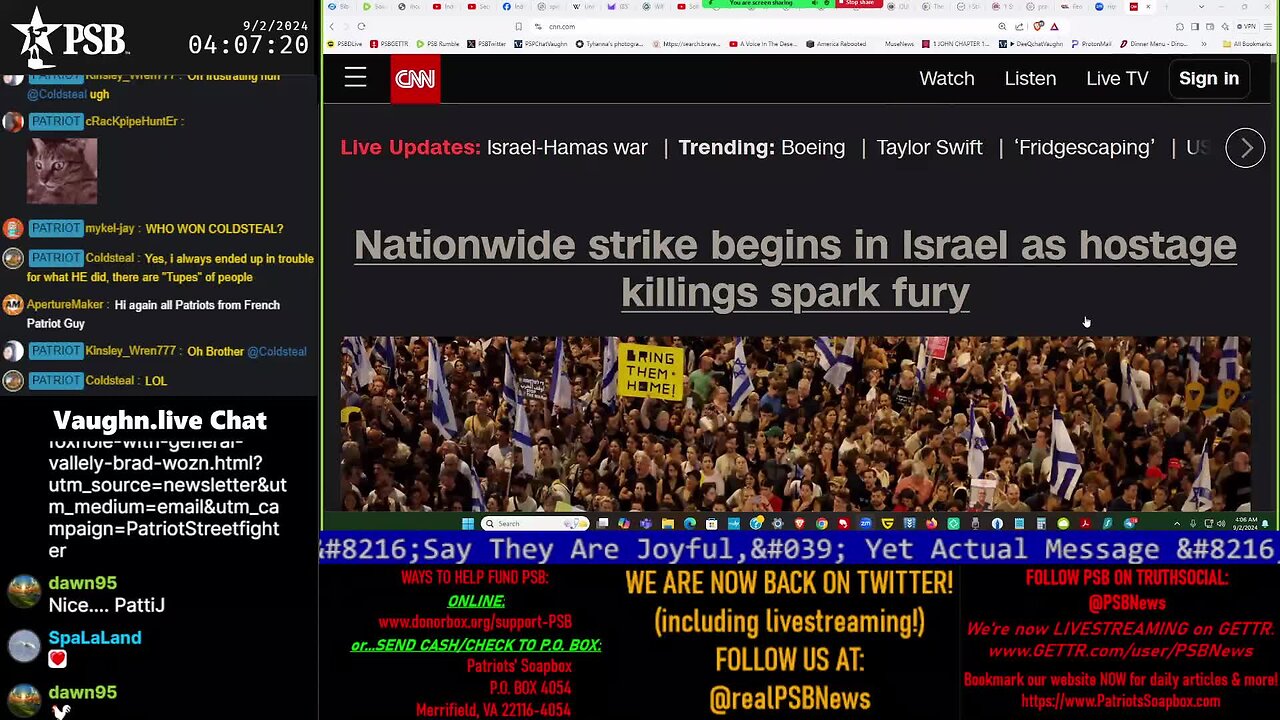The image size is (1280, 720).
Task: Open the taskbar clock showing 4:06 AM
Action: 1247,524
